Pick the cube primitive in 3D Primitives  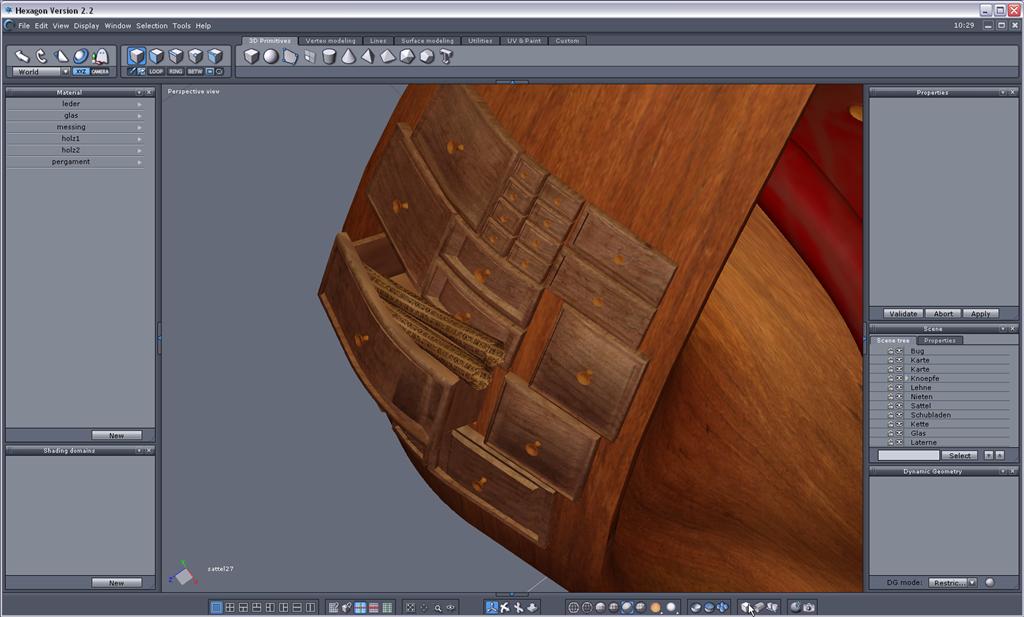coord(252,57)
